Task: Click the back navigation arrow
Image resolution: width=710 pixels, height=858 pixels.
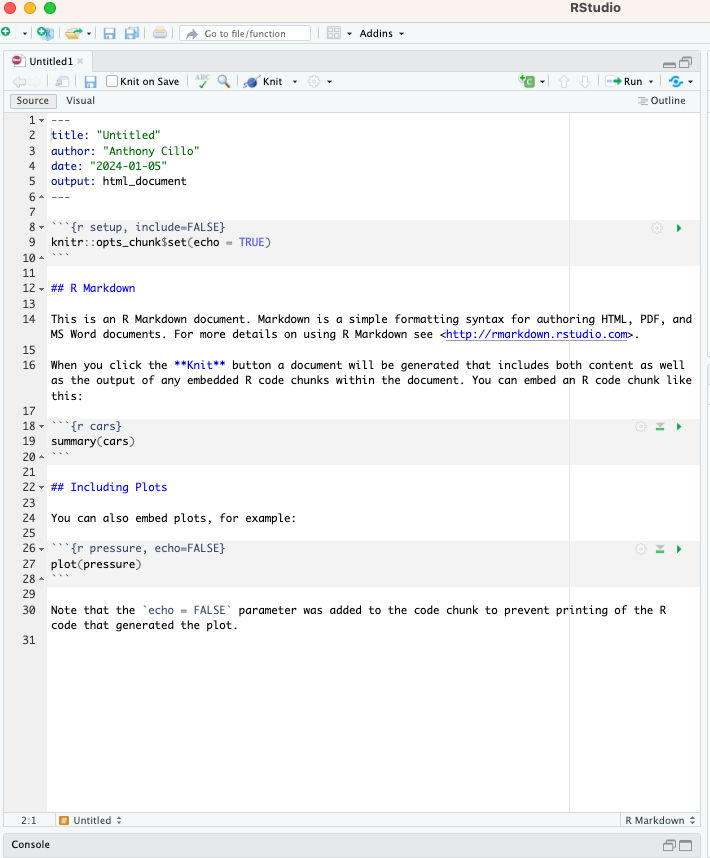Action: pyautogui.click(x=19, y=82)
